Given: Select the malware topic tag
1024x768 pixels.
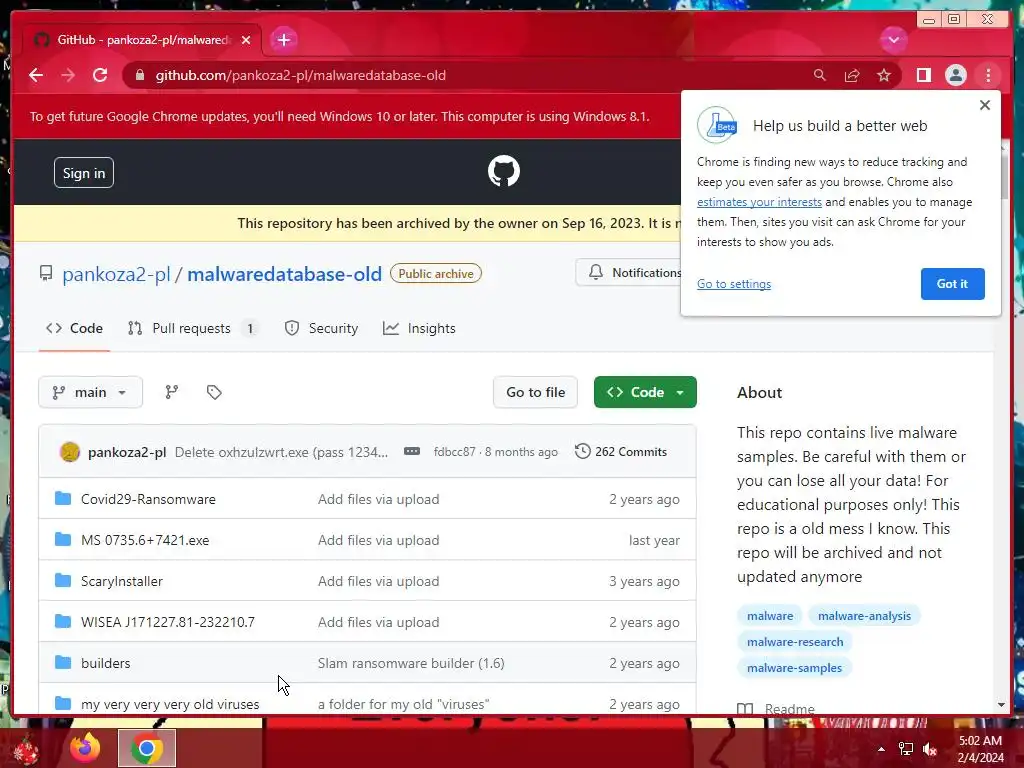Looking at the screenshot, I should tap(770, 616).
